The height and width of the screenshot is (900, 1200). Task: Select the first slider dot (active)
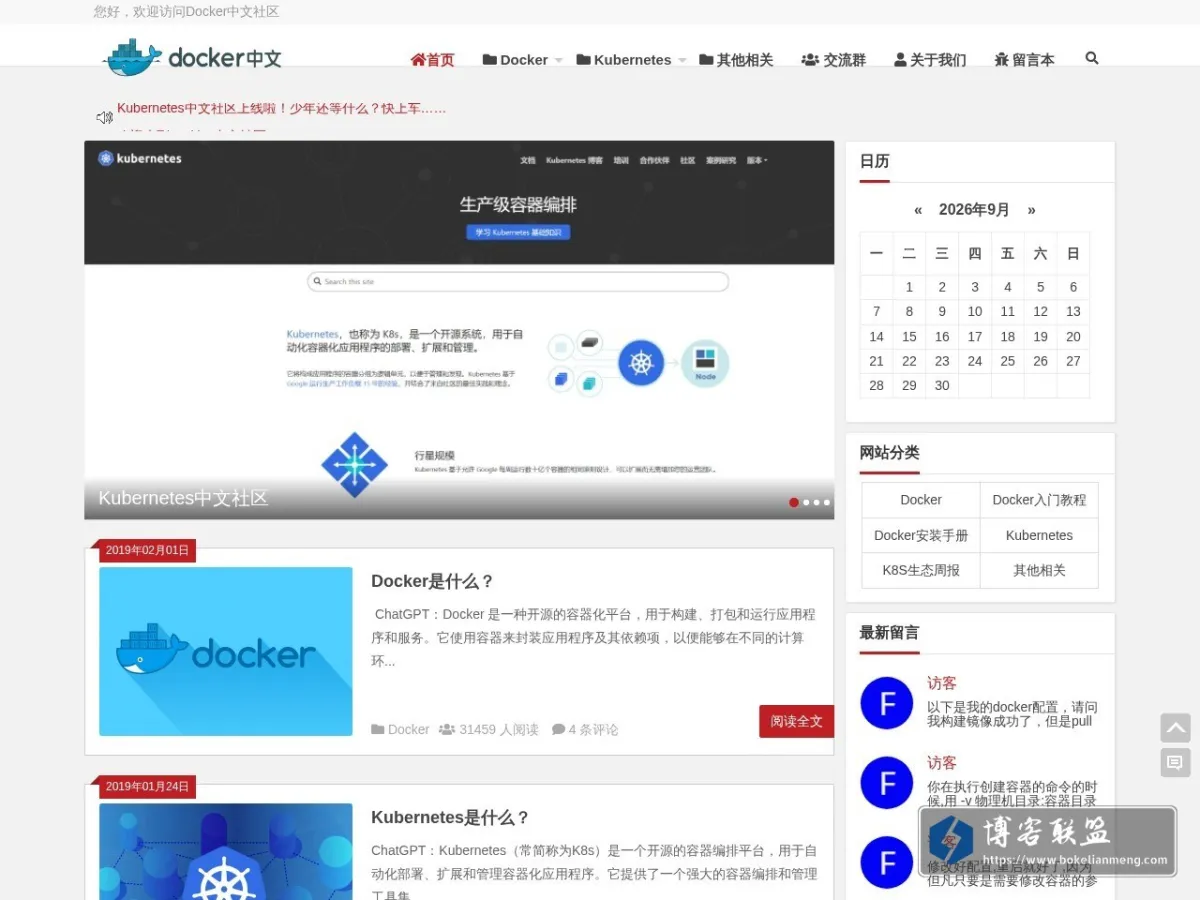[x=794, y=502]
